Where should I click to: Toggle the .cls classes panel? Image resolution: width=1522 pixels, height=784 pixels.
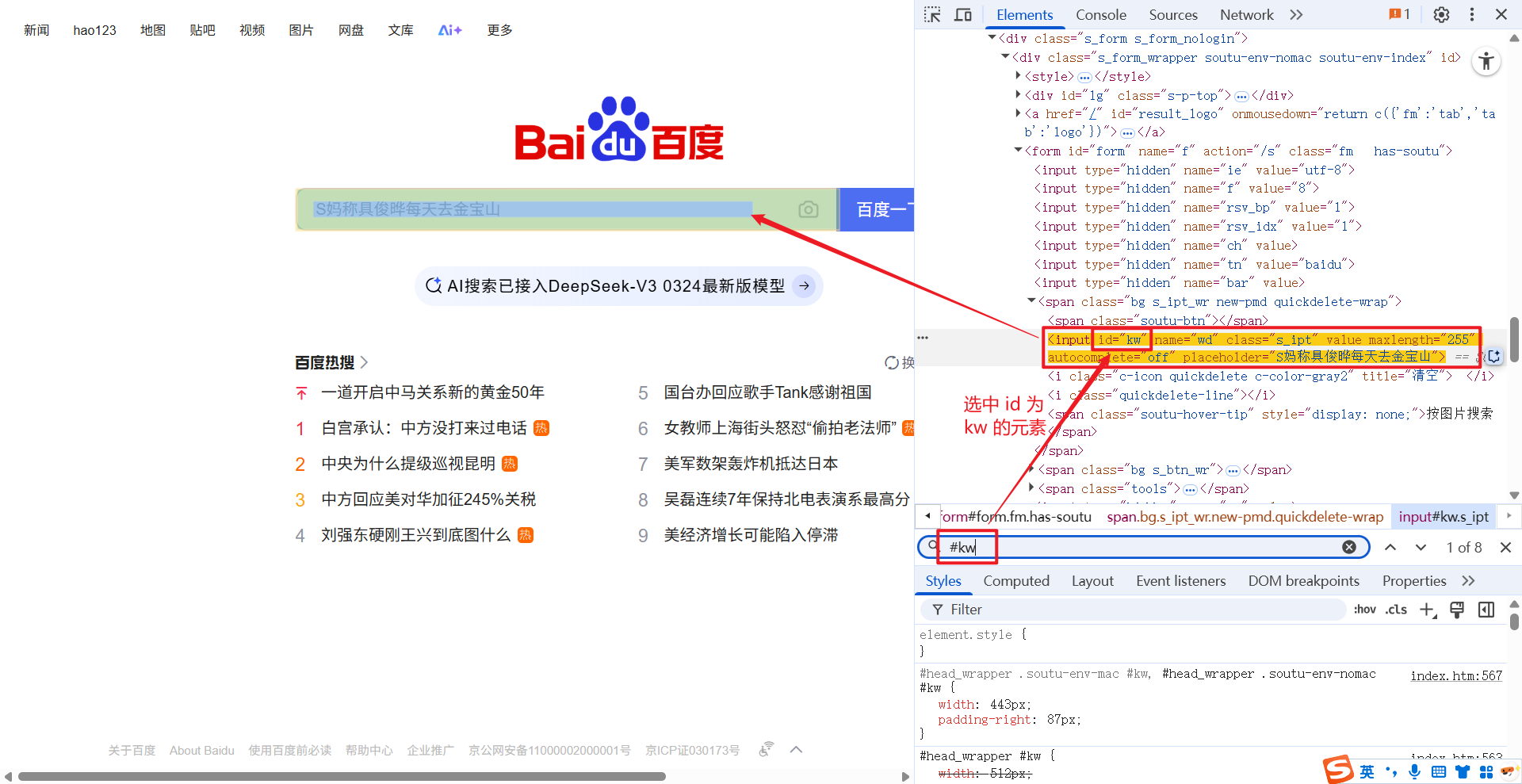click(1395, 609)
